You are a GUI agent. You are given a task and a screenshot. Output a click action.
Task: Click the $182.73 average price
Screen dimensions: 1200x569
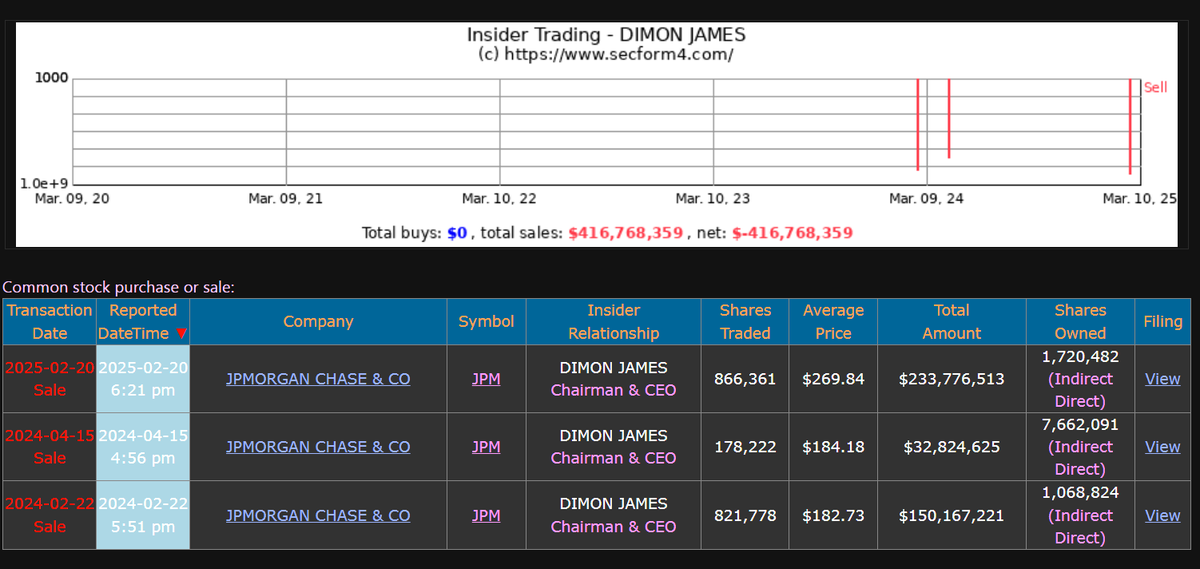click(x=833, y=516)
